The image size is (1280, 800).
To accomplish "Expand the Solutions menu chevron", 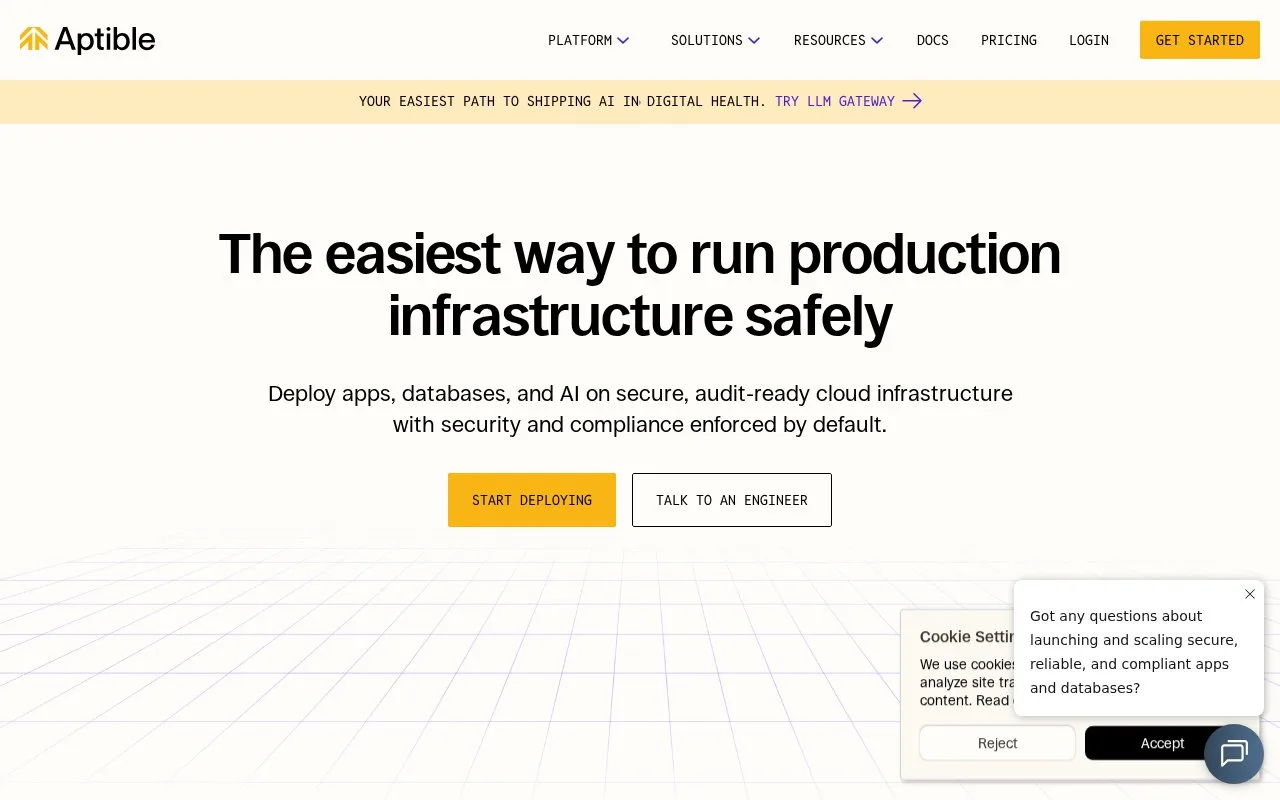I will coord(754,41).
